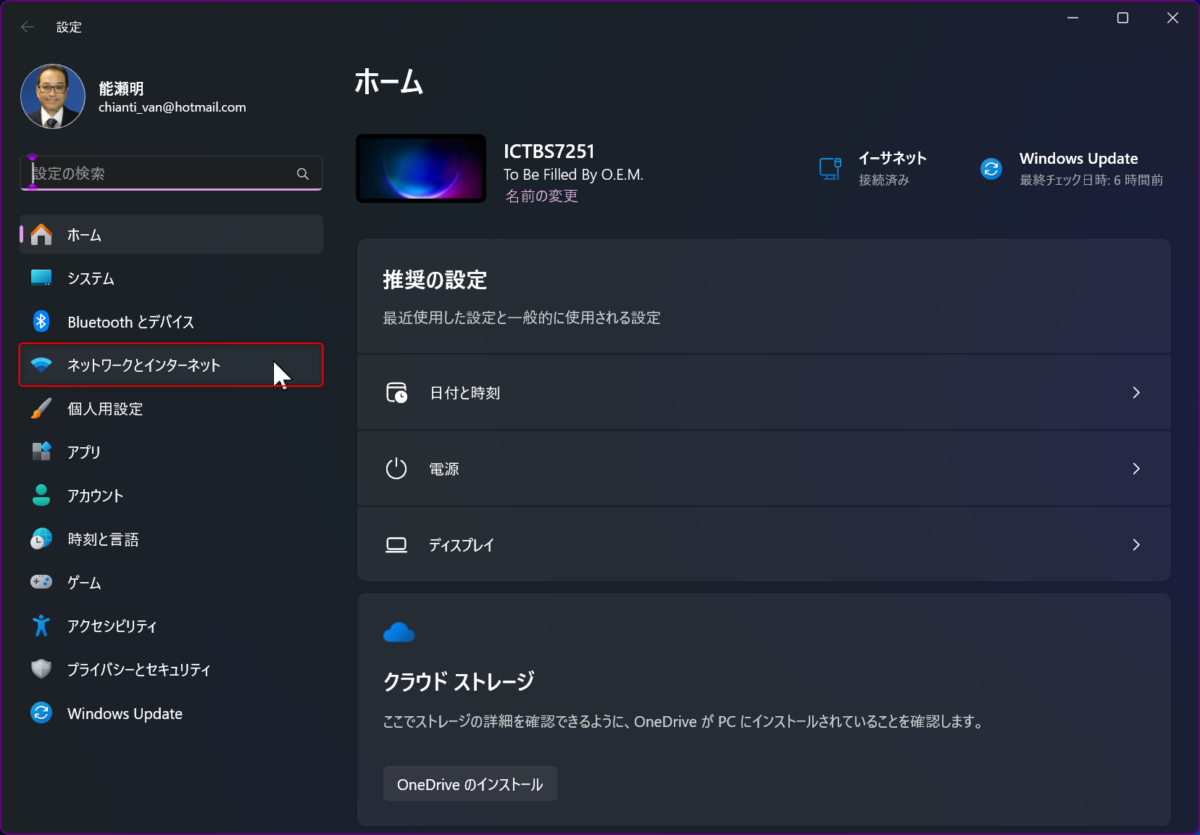
Task: Click the To Be Filled By O.E.M. text
Action: tap(574, 175)
